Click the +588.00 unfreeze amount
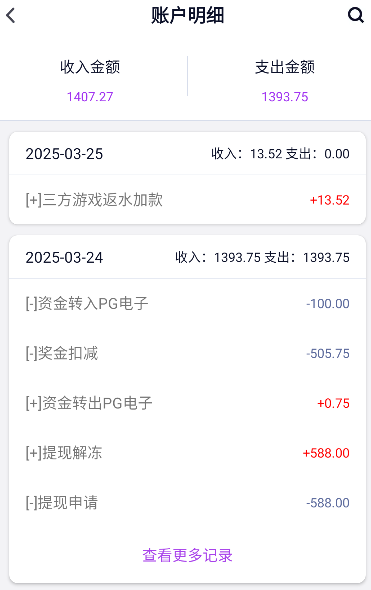 (326, 453)
